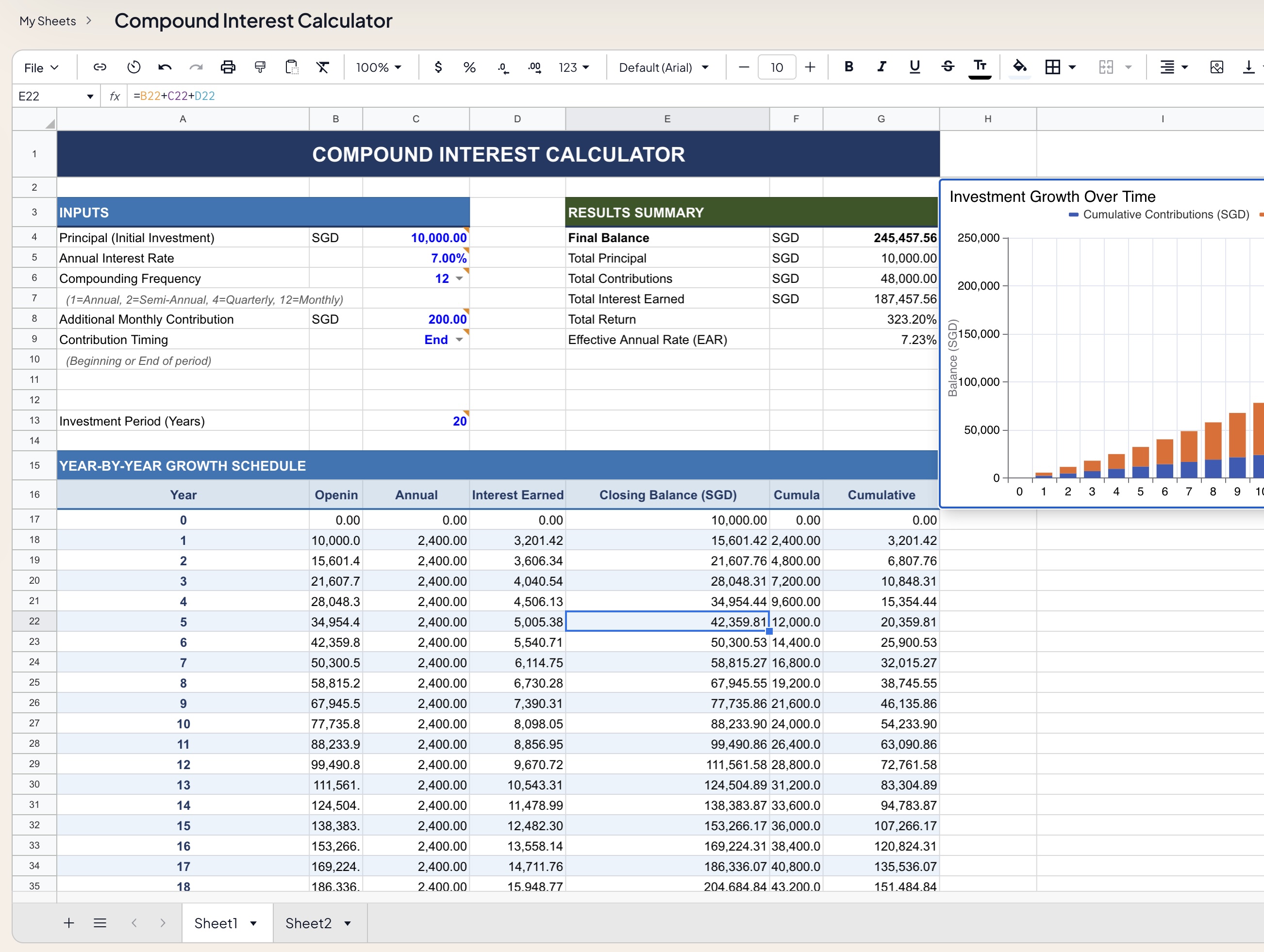Click the Final Balance 245,457.56 cell
This screenshot has width=1264, height=952.
(881, 238)
